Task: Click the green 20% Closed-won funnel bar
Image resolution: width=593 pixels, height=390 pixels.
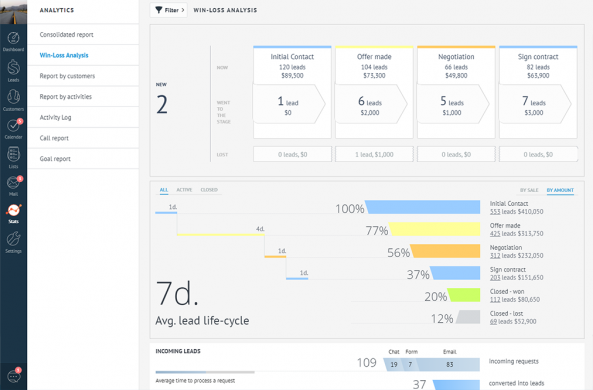Action: coord(464,295)
